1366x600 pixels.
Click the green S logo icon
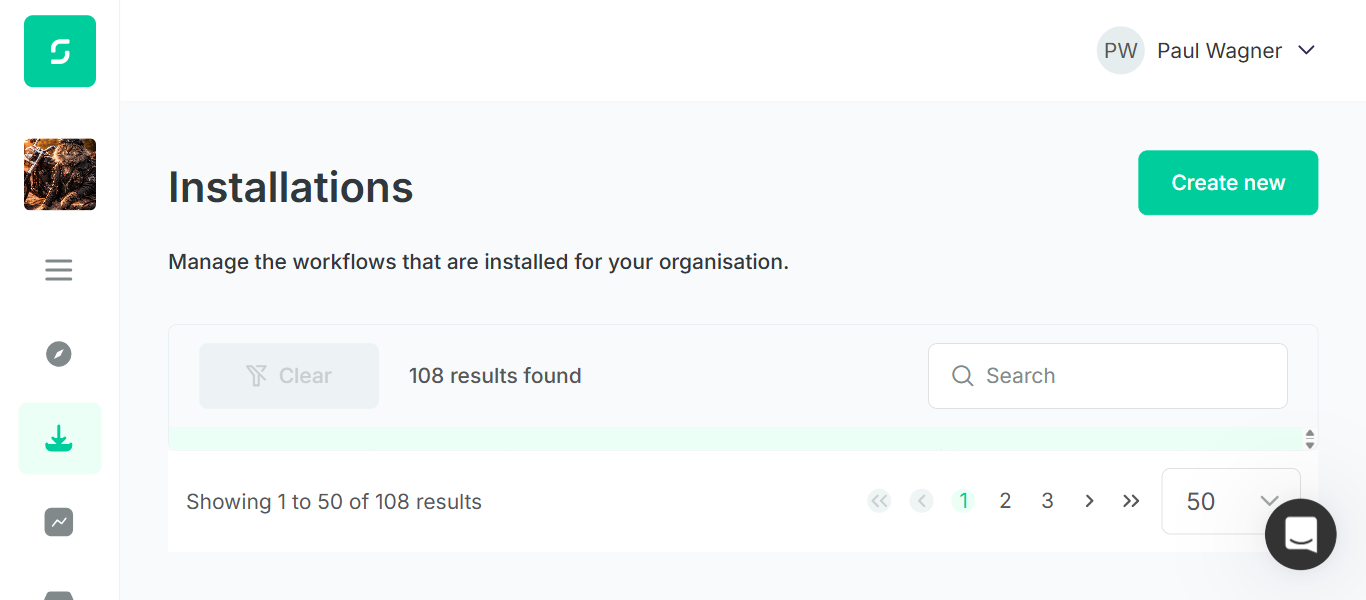coord(60,51)
